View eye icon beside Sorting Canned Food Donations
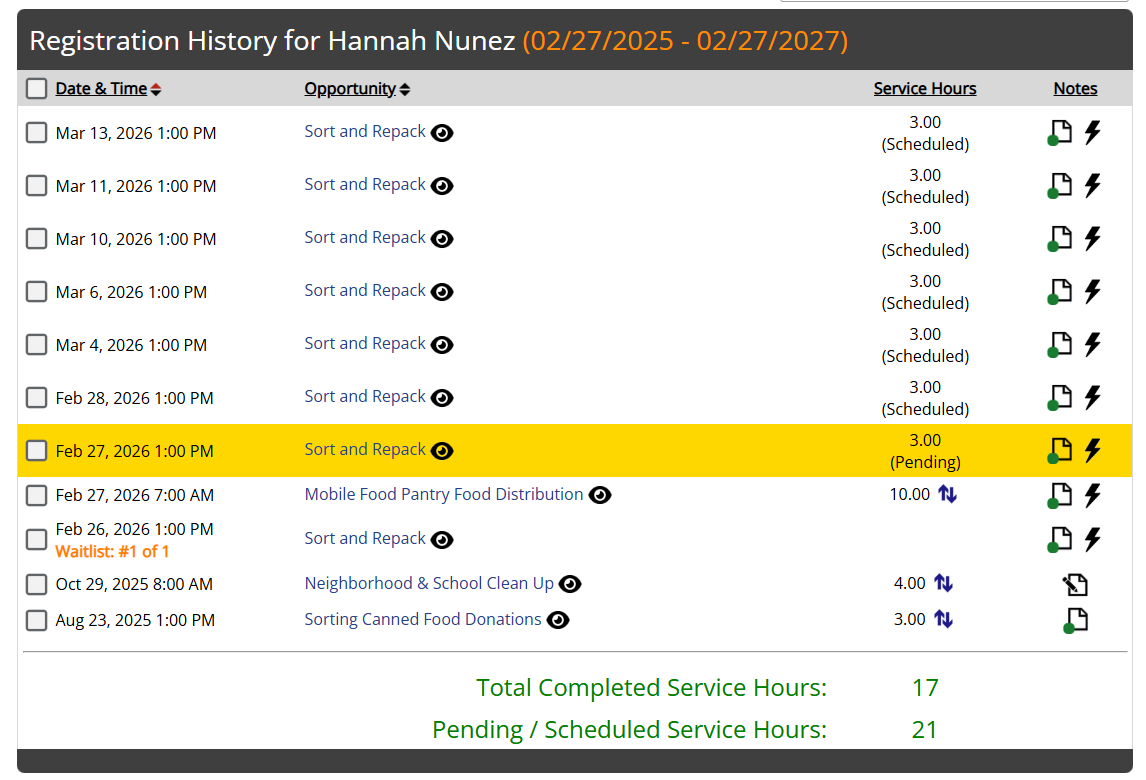 click(558, 621)
